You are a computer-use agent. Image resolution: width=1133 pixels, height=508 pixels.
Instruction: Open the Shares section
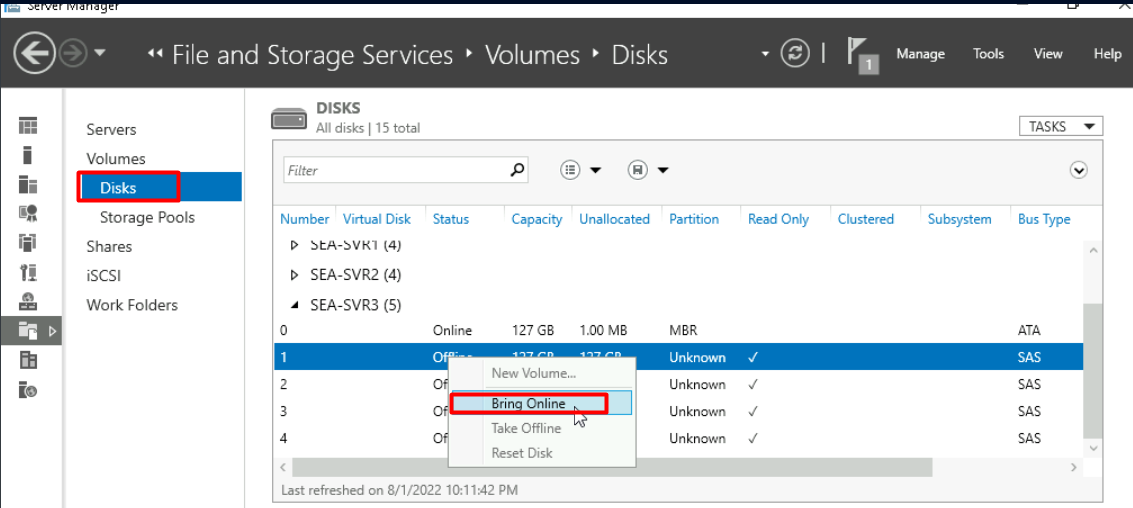109,246
